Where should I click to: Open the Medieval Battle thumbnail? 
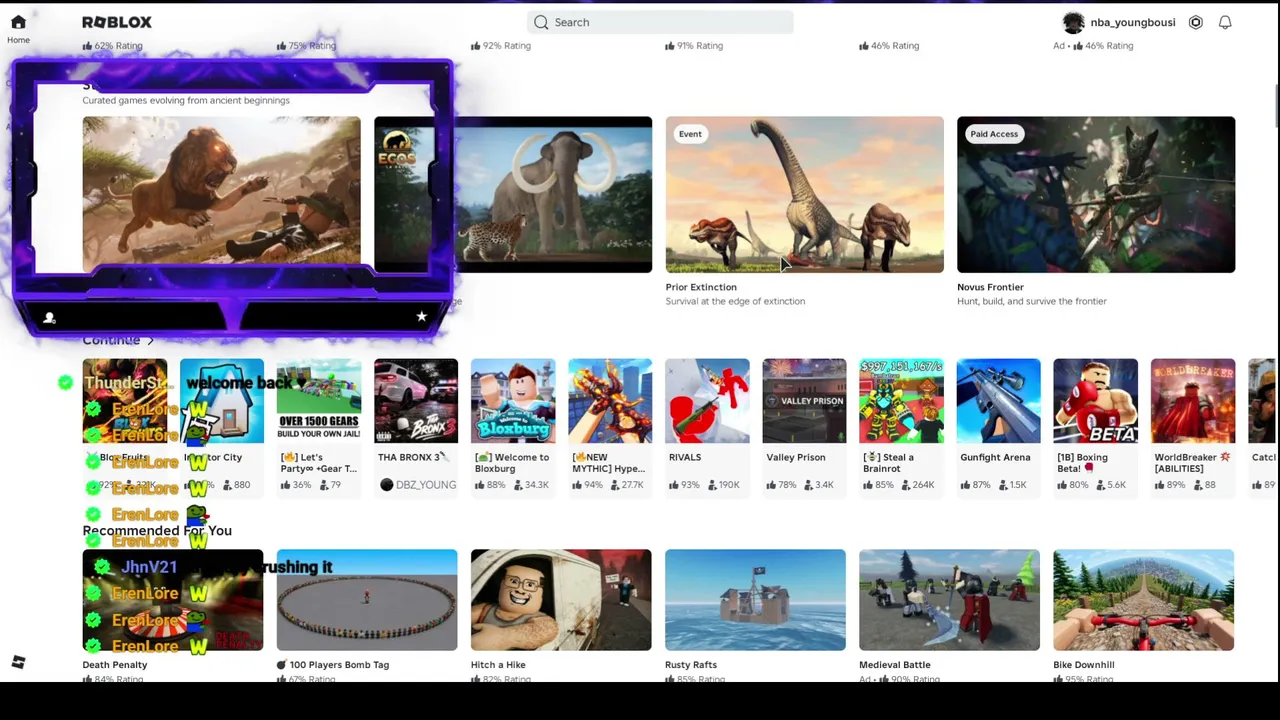(949, 600)
